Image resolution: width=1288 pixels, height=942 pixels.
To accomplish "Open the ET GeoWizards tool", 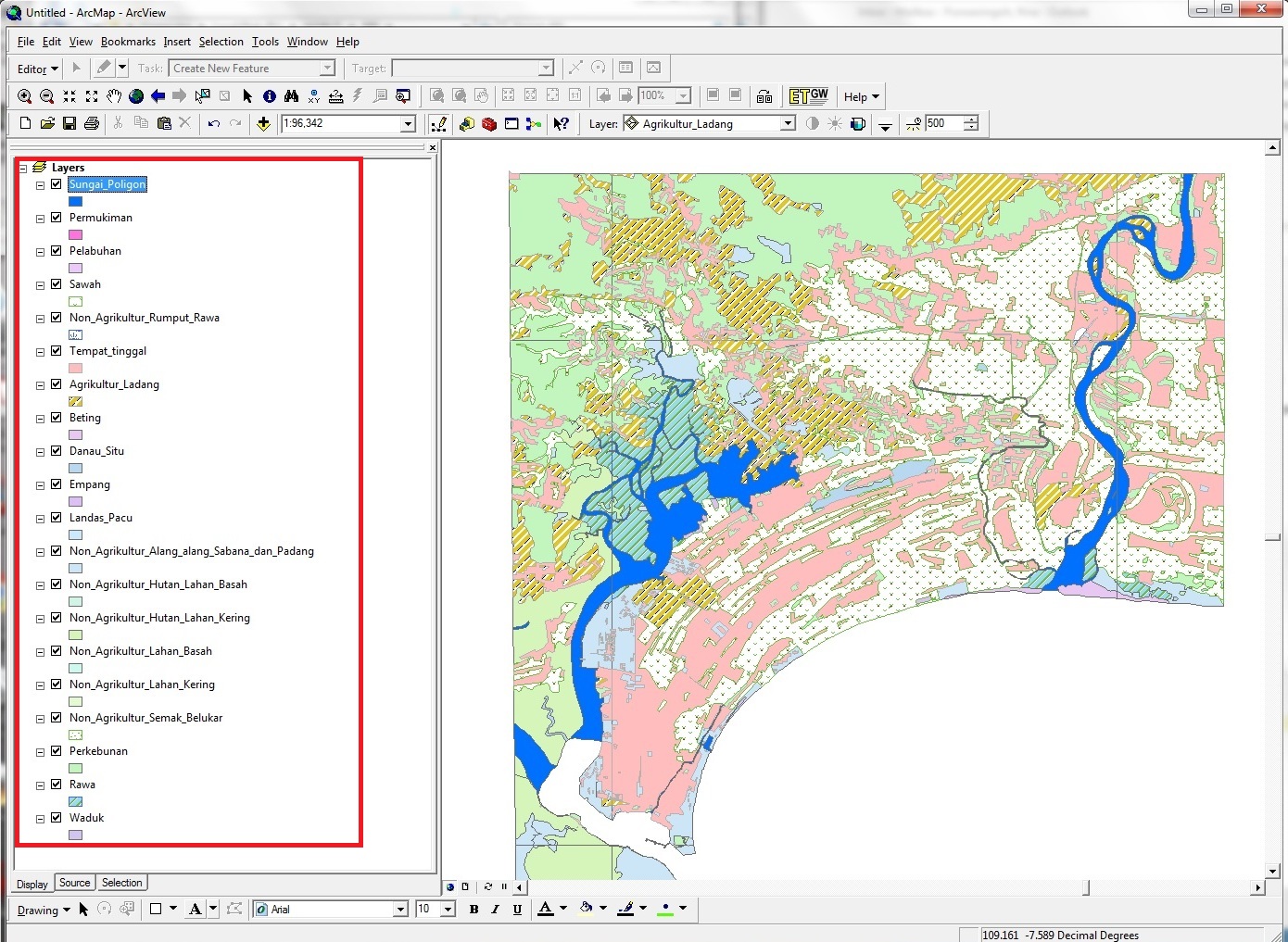I will pyautogui.click(x=809, y=96).
